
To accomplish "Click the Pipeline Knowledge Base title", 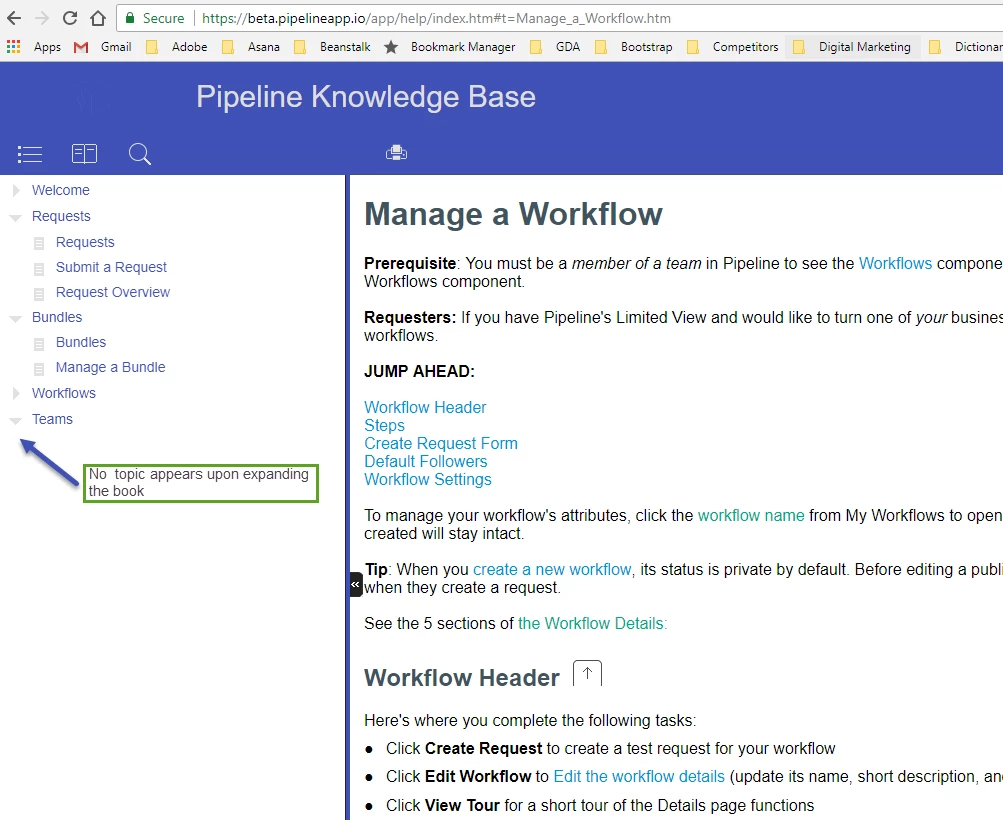I will (x=366, y=97).
